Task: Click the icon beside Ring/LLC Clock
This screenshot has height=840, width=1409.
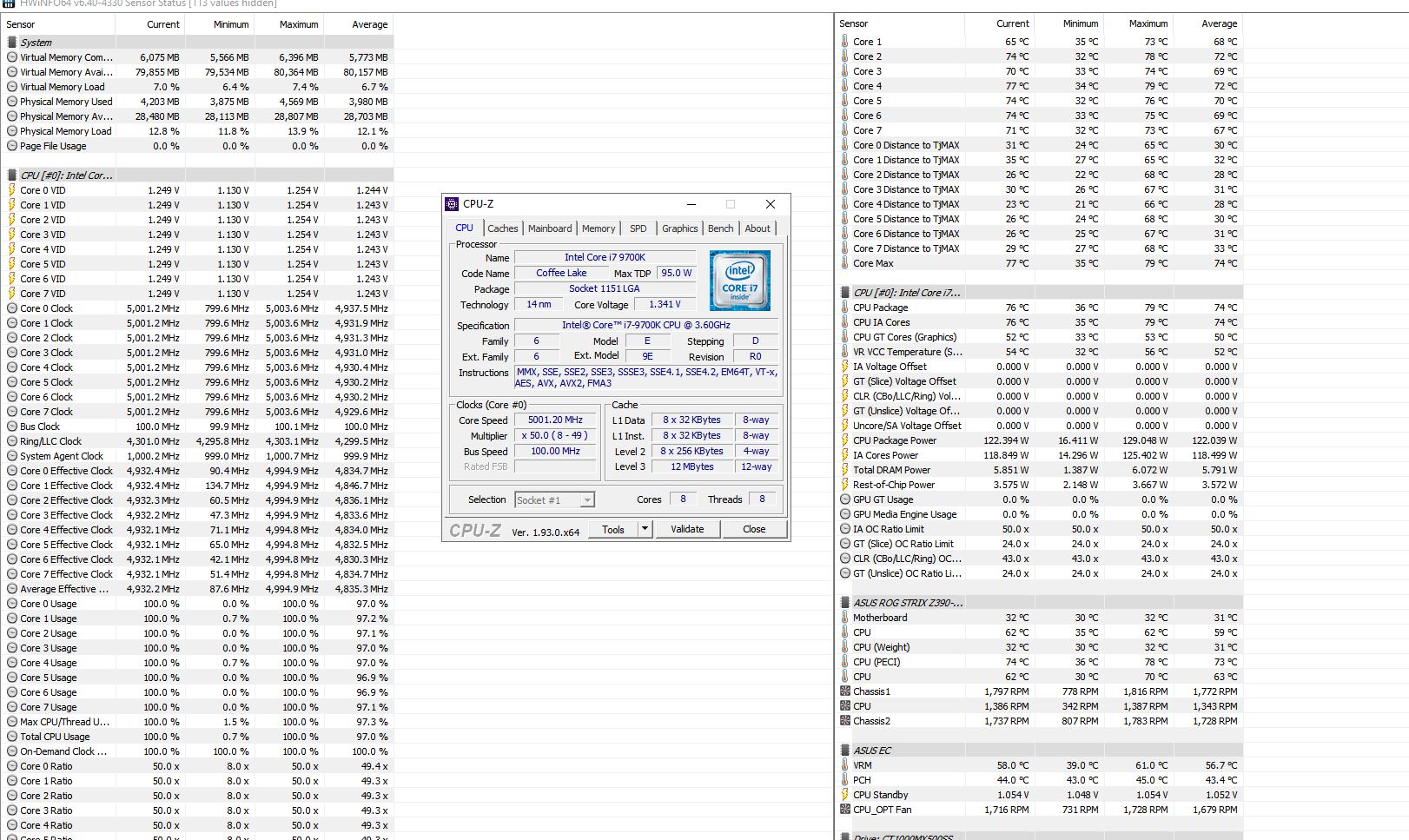Action: [12, 441]
